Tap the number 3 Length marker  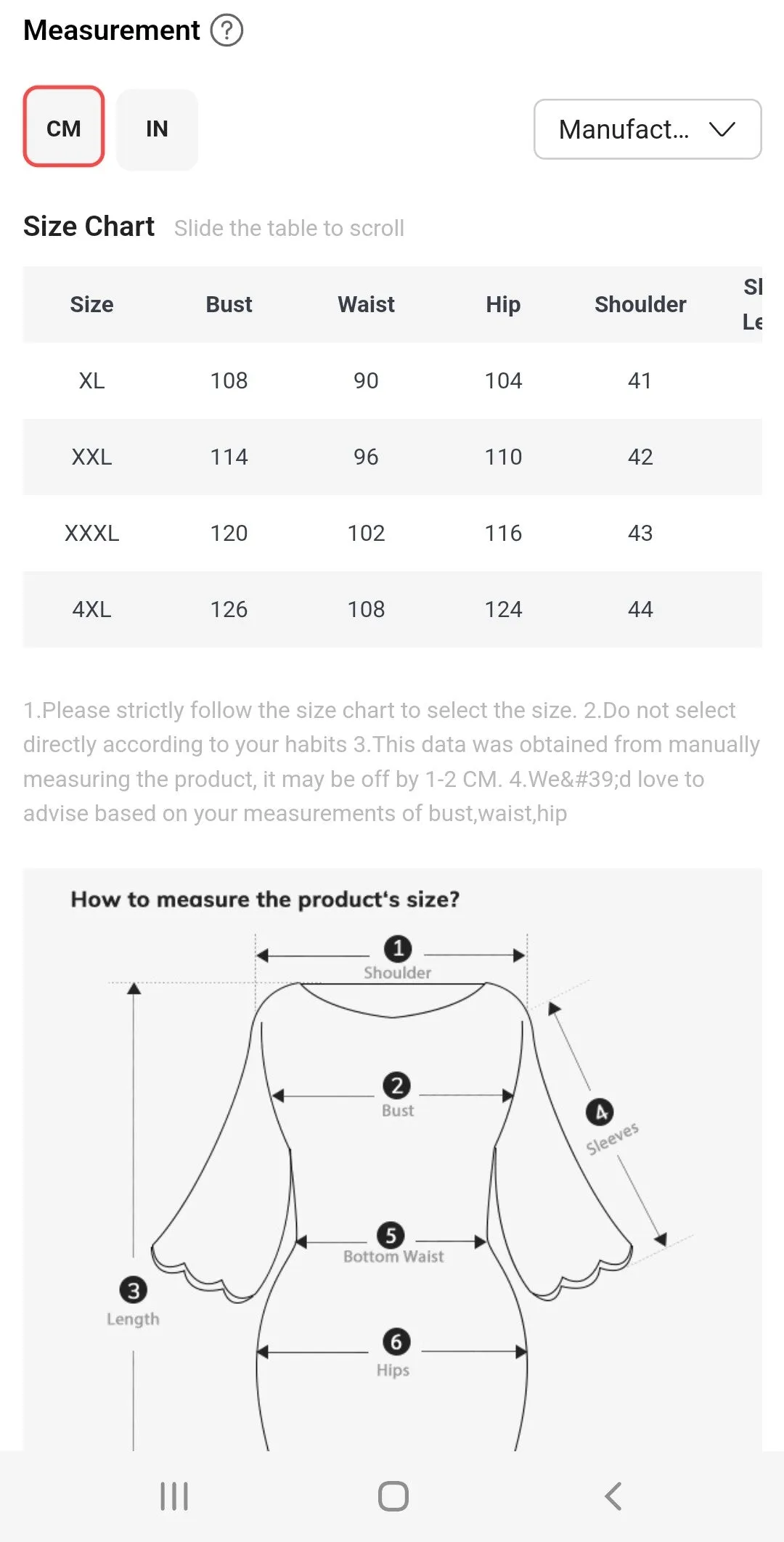click(x=133, y=1290)
